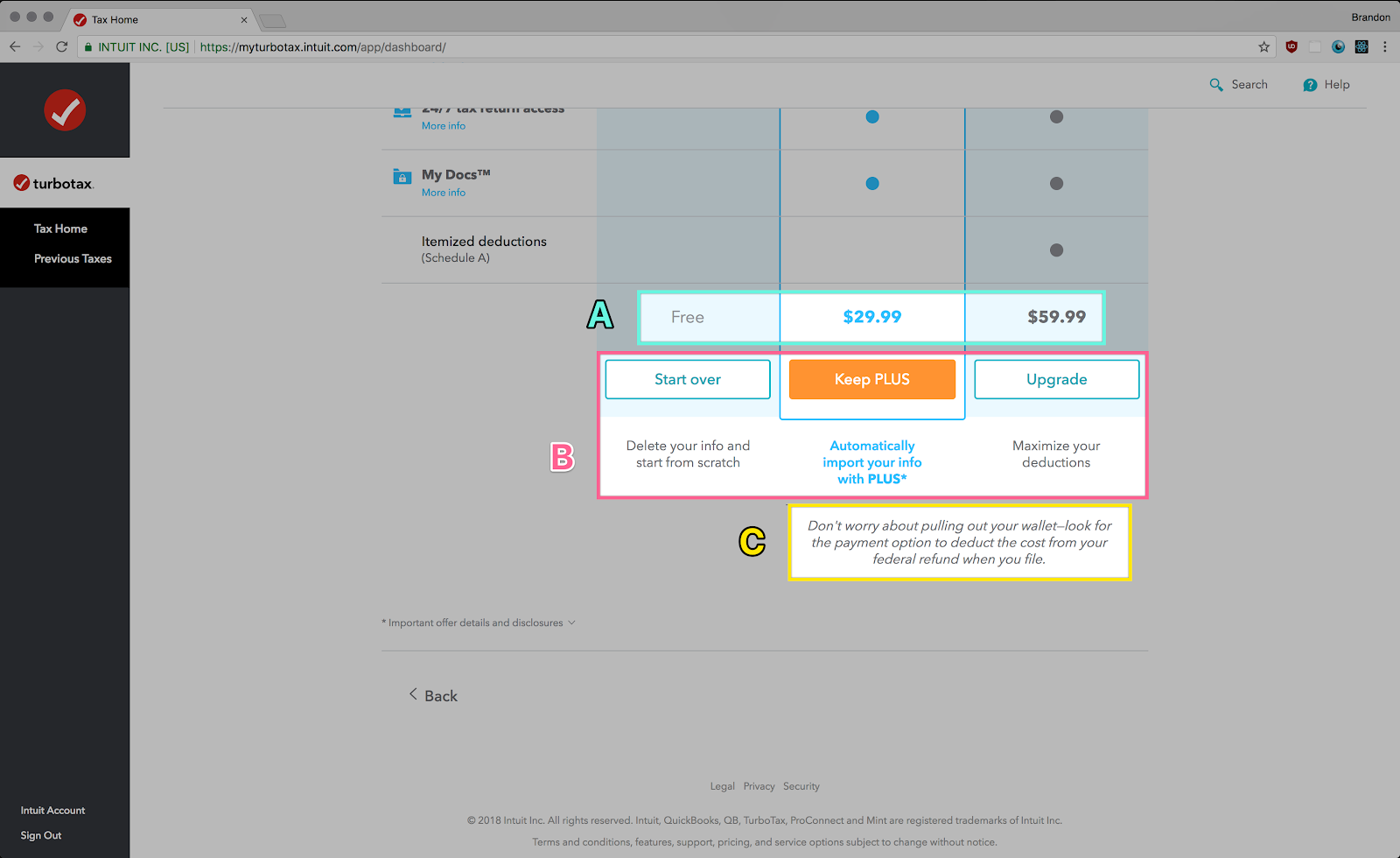Click the 'Automatically import your info with PLUS' text
Image resolution: width=1400 pixels, height=858 pixels.
click(872, 462)
